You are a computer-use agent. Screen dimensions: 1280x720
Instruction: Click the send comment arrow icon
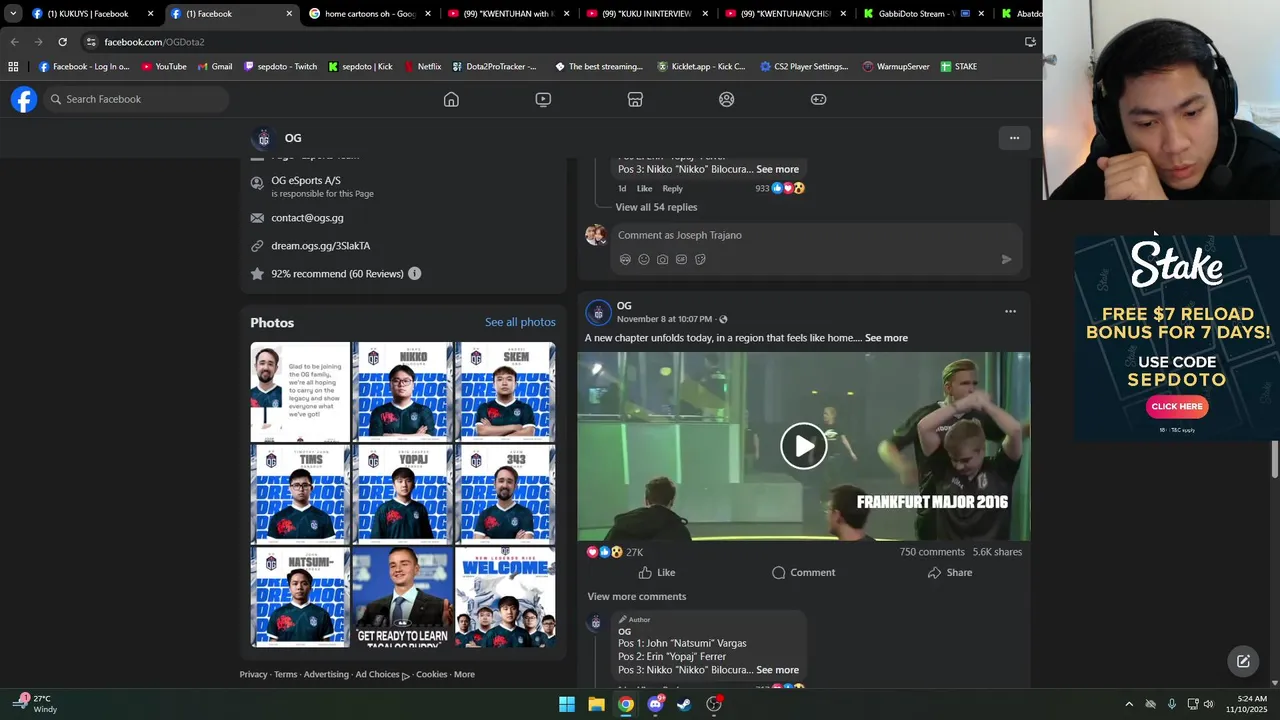pyautogui.click(x=1006, y=259)
